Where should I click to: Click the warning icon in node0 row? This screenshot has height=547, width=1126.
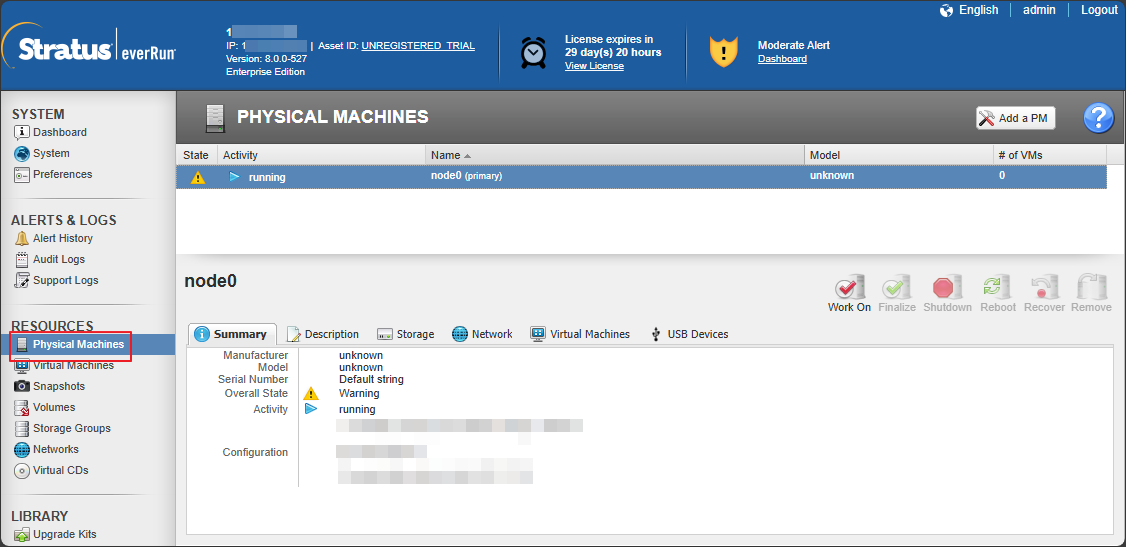tap(198, 177)
